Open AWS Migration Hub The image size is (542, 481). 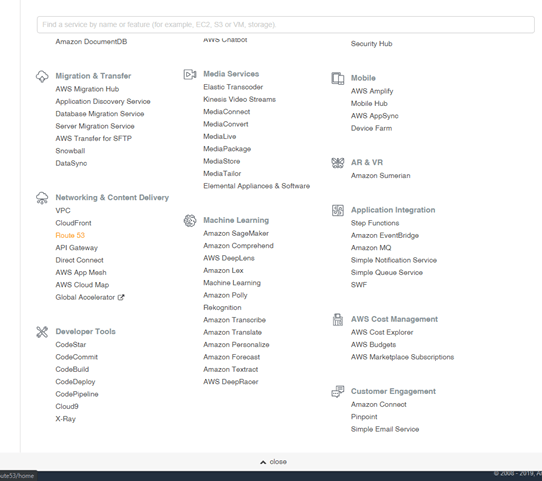(87, 89)
